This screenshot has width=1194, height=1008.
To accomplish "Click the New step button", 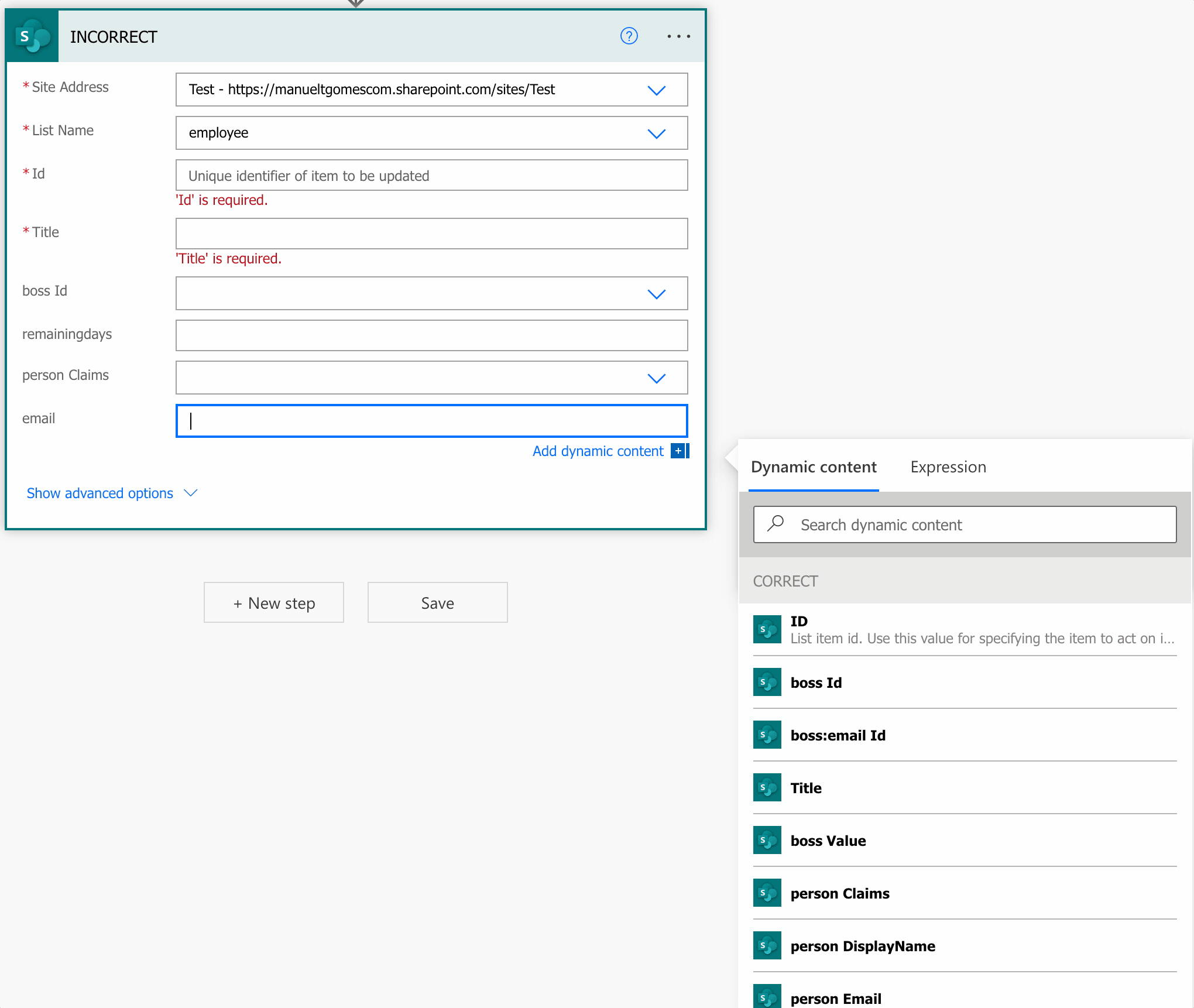I will pyautogui.click(x=273, y=603).
